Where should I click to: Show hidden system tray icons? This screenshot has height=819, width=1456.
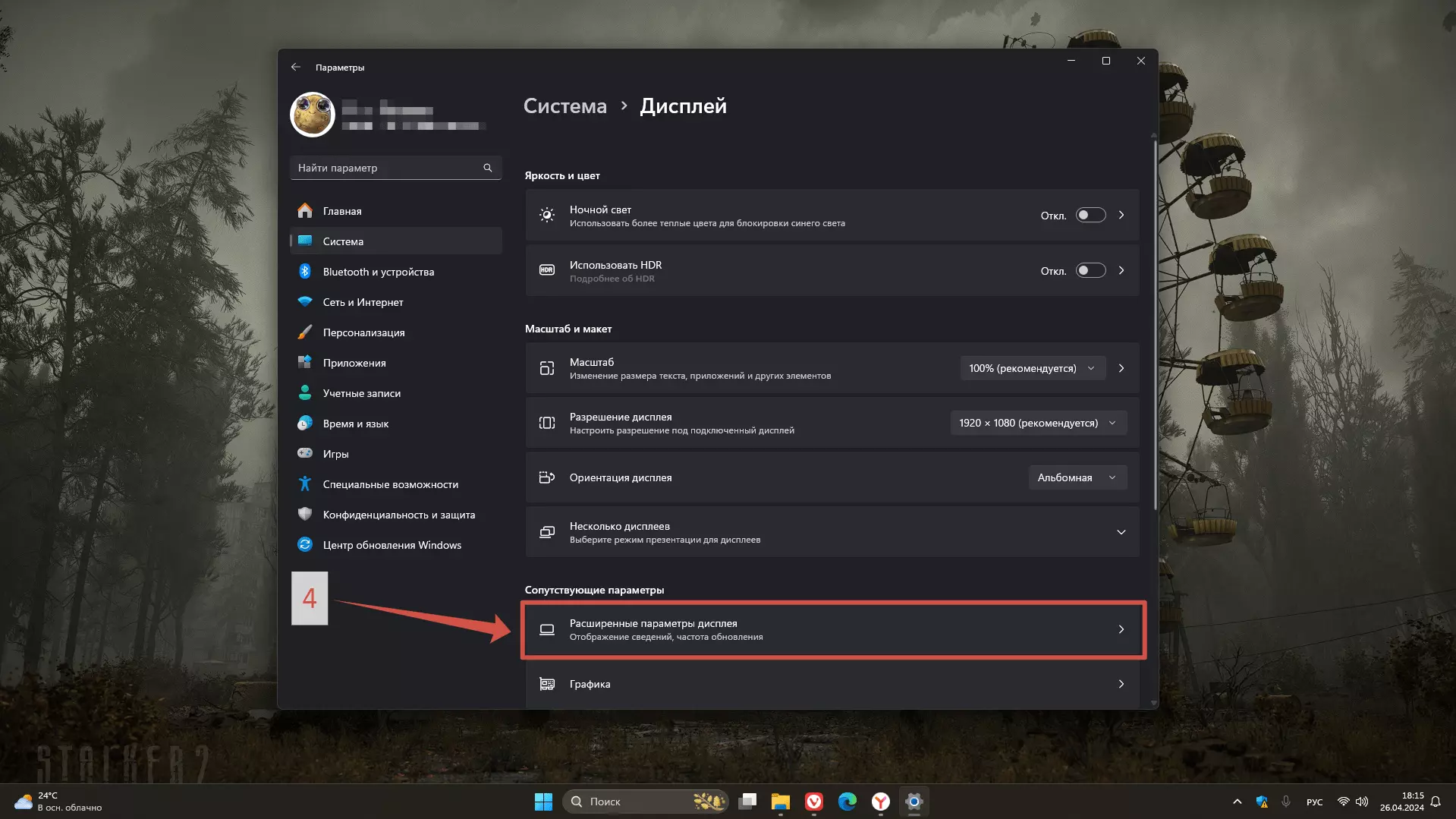coord(1237,802)
